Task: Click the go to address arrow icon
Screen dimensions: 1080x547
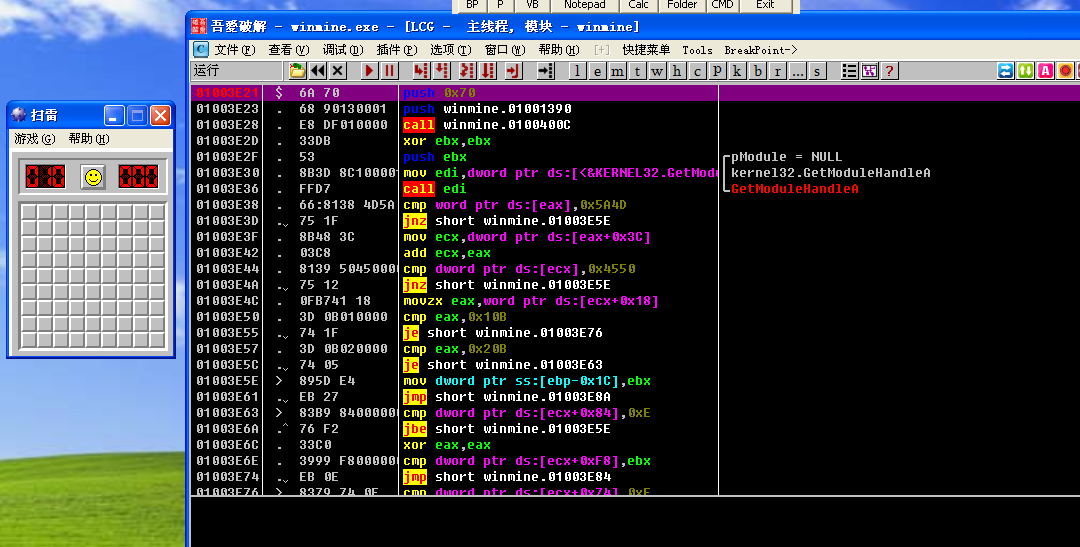Action: [x=546, y=70]
